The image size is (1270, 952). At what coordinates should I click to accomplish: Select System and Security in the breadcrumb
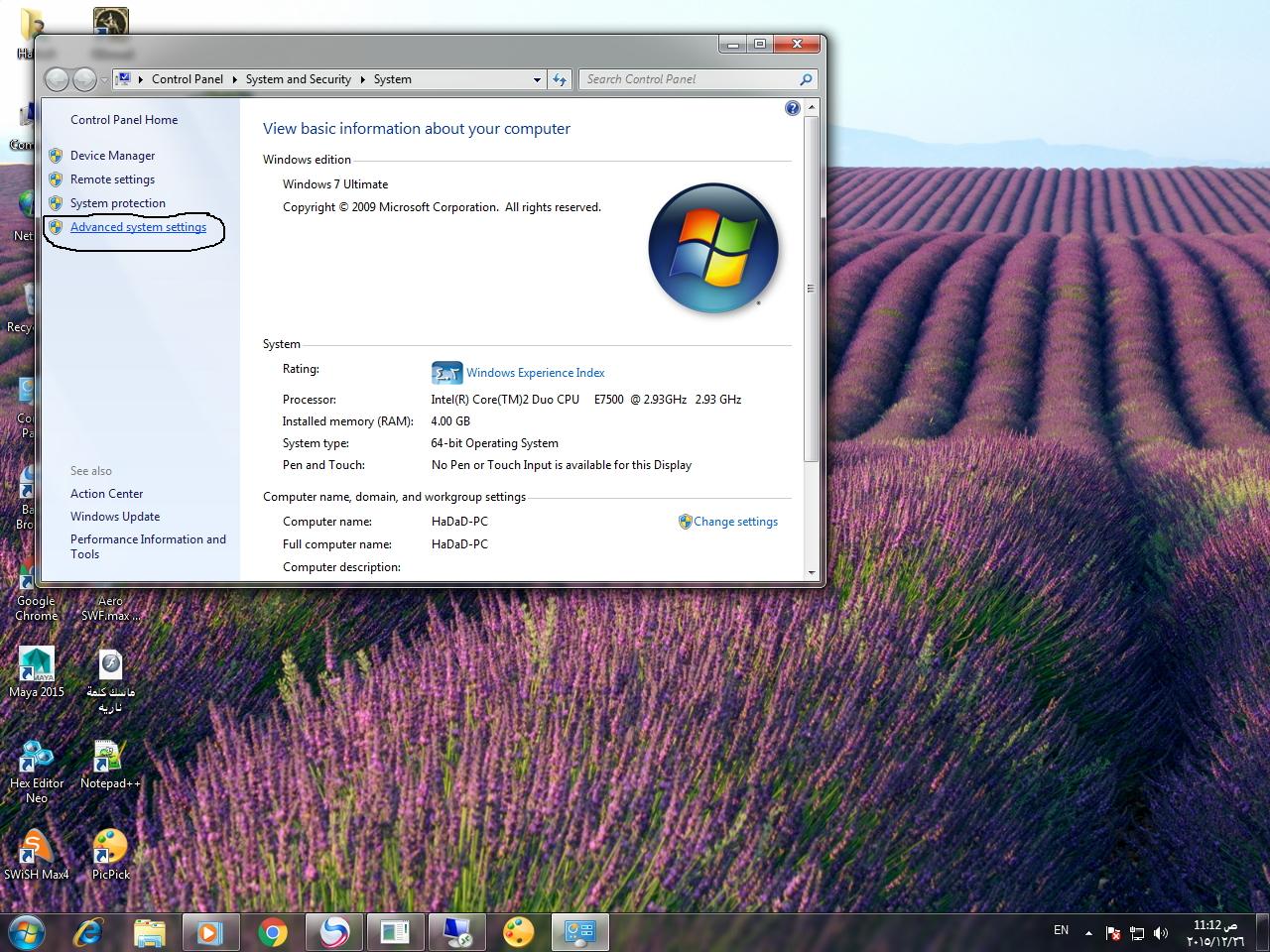pos(299,79)
